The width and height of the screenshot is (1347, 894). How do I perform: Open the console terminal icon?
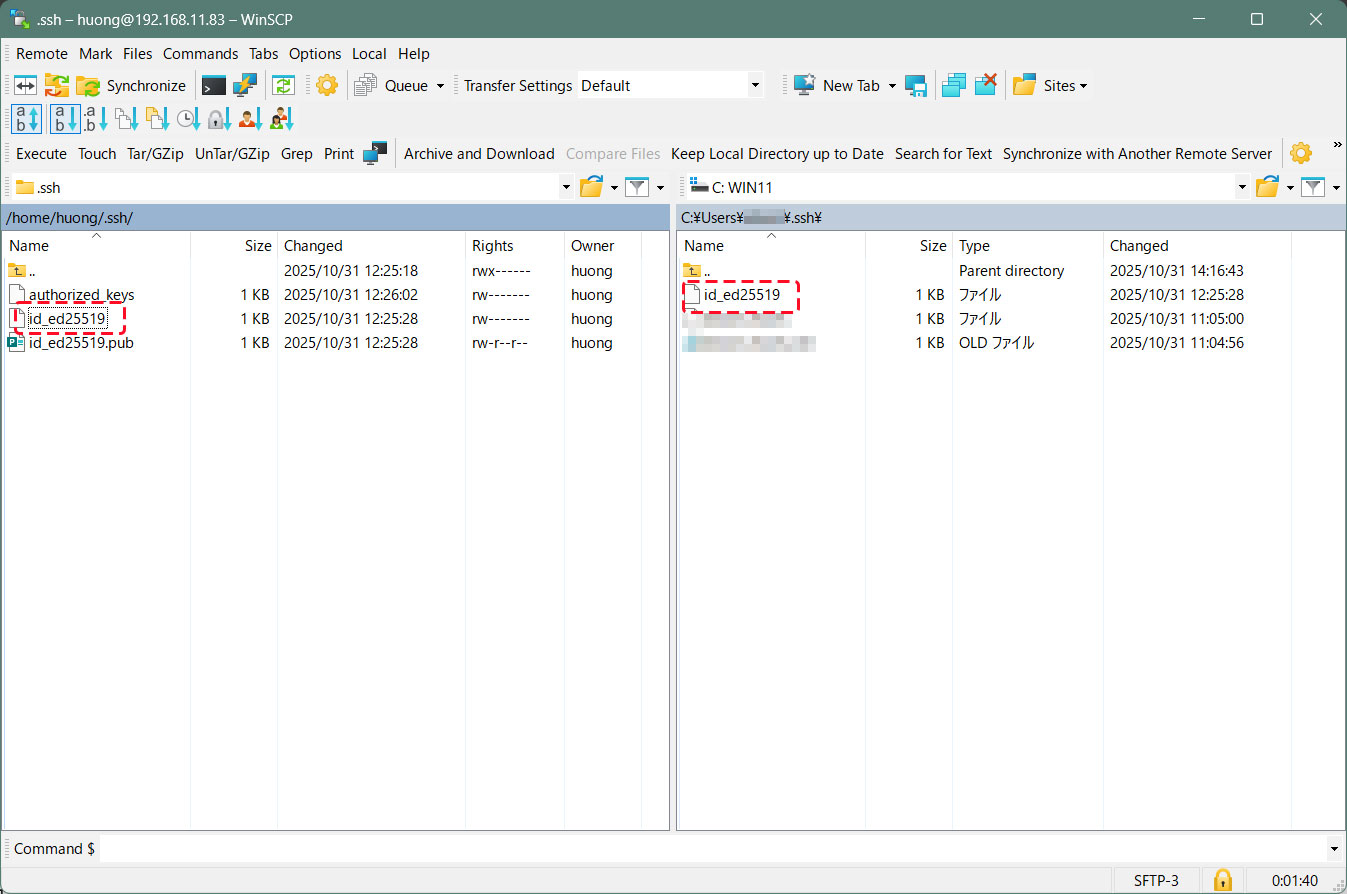coord(213,86)
